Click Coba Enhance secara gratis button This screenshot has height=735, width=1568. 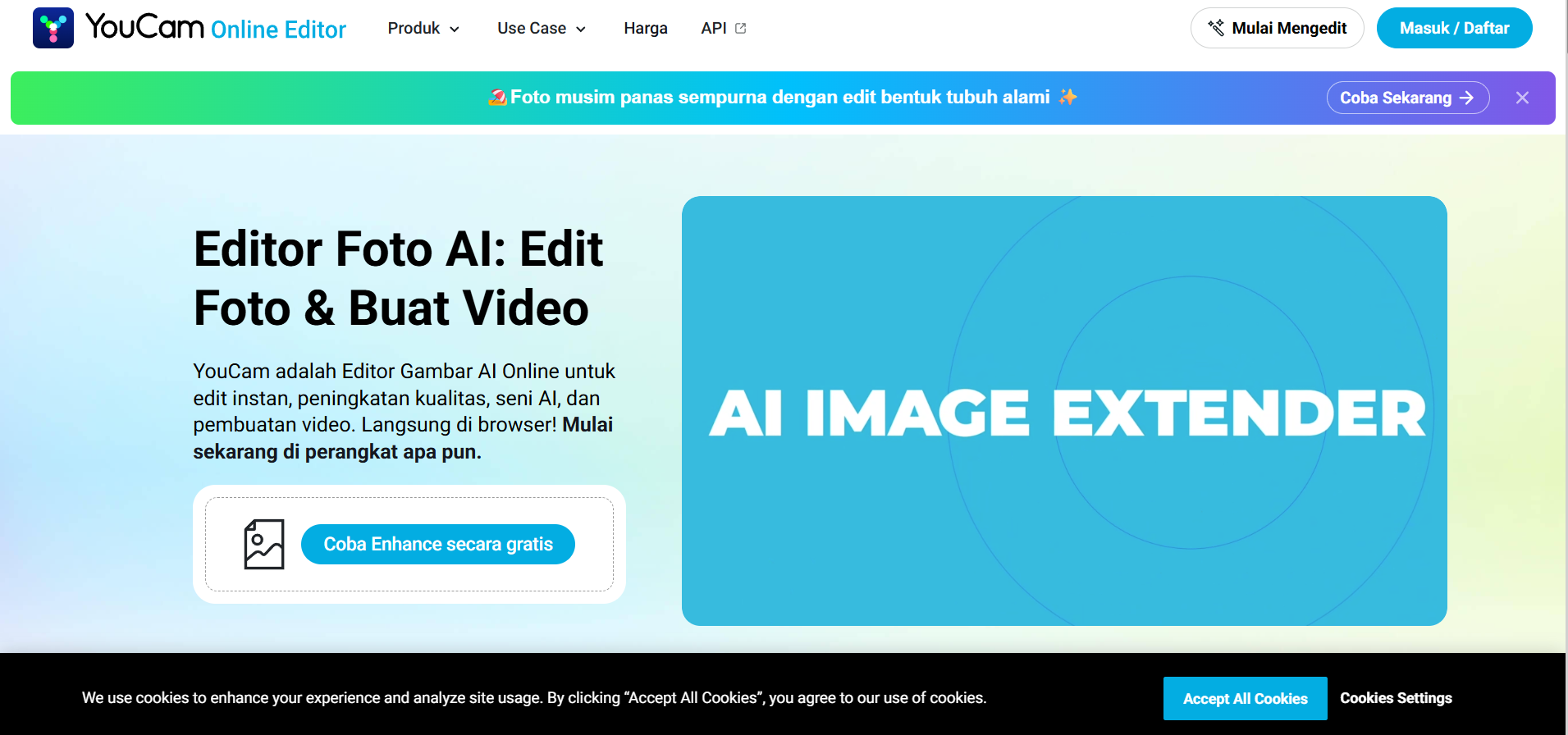tap(438, 544)
